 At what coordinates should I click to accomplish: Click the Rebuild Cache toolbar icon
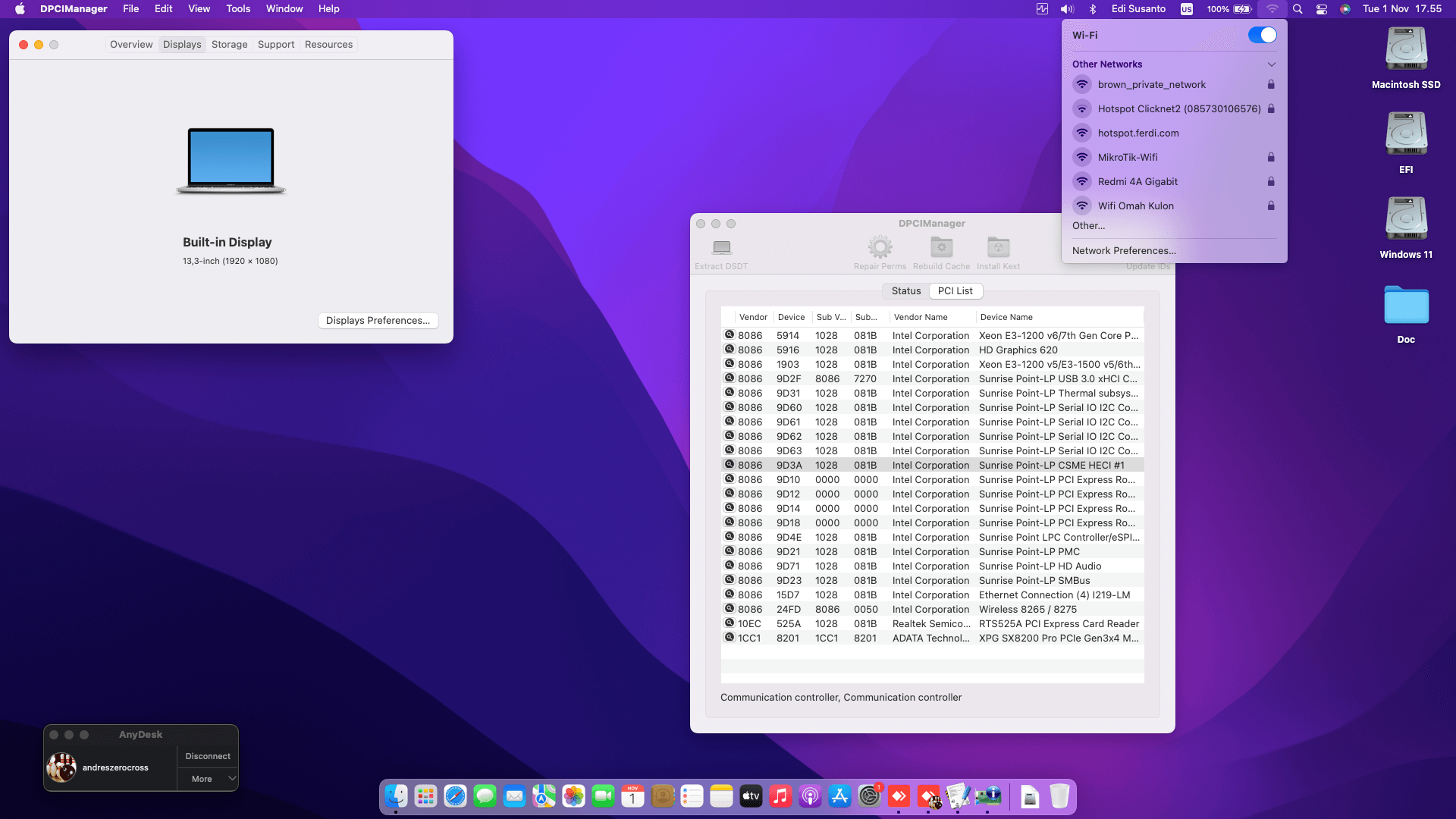(x=941, y=247)
